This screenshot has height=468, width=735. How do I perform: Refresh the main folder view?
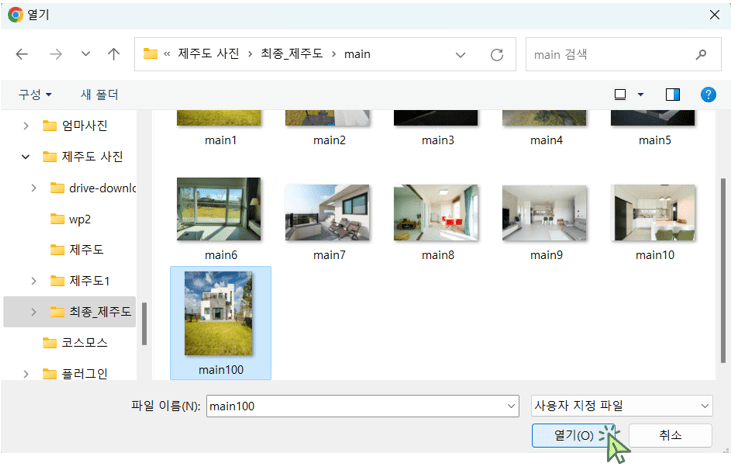pyautogui.click(x=497, y=55)
